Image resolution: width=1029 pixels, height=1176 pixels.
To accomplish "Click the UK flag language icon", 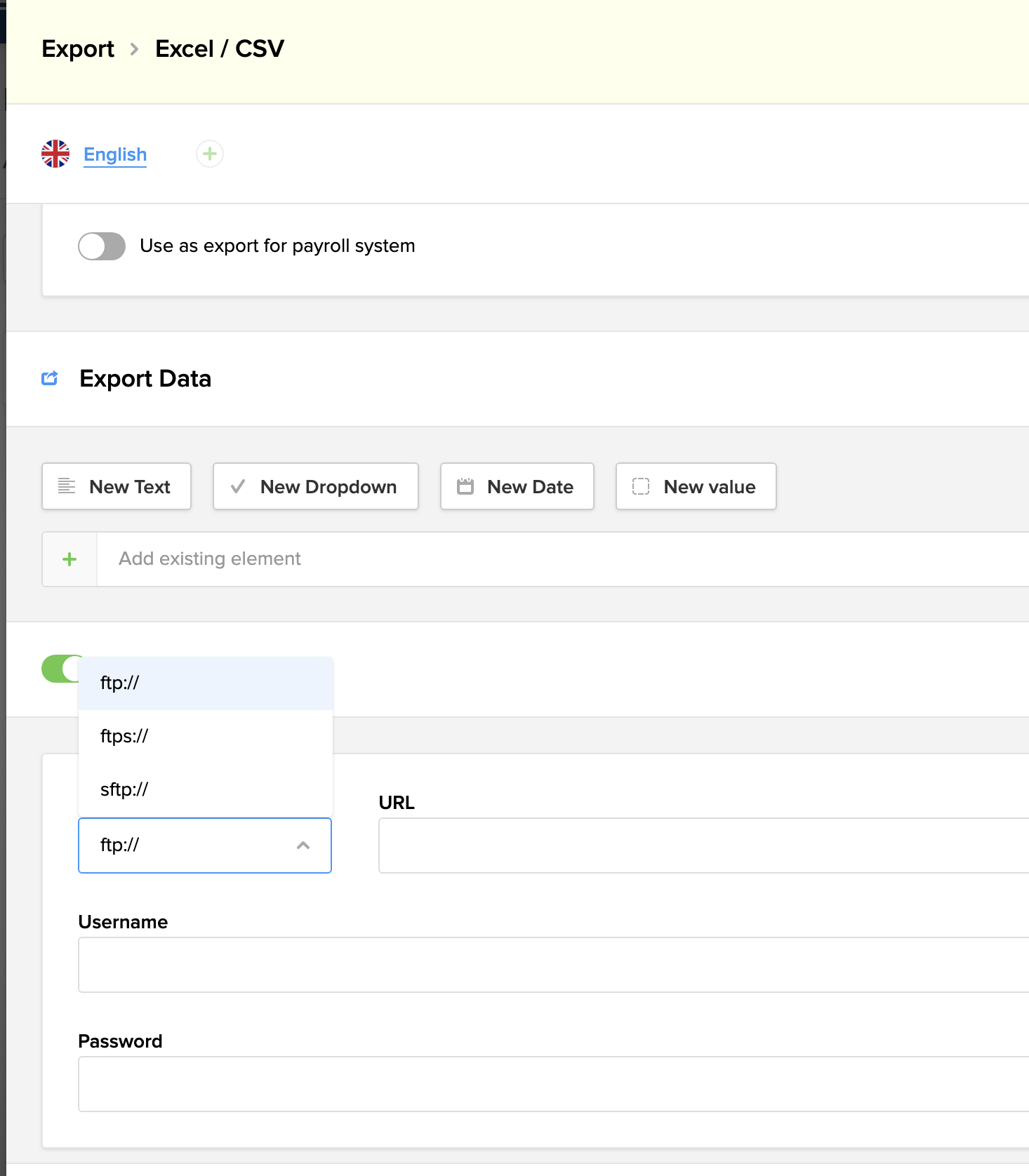I will [x=55, y=154].
